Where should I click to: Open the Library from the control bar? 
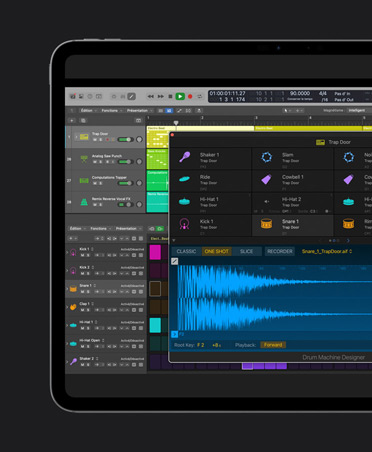(73, 96)
